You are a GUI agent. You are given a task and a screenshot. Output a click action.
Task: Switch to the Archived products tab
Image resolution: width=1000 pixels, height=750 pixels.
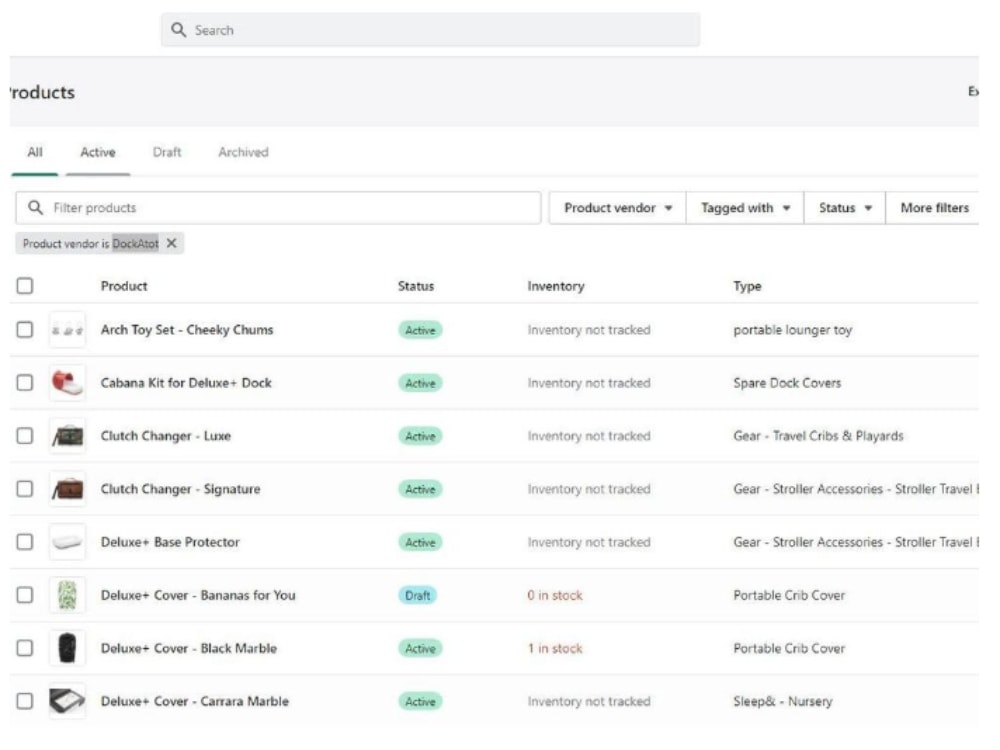click(243, 152)
